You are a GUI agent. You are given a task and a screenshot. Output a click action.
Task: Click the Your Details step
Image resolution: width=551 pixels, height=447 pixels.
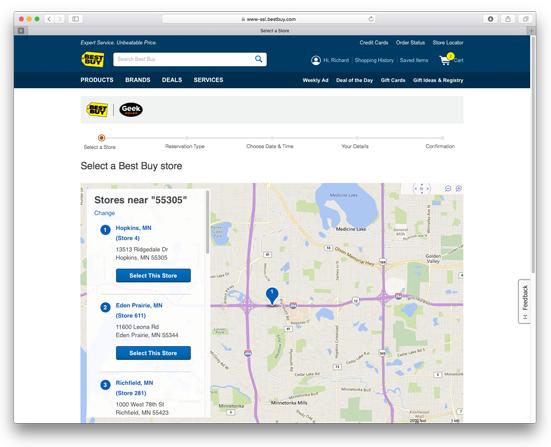pos(355,146)
